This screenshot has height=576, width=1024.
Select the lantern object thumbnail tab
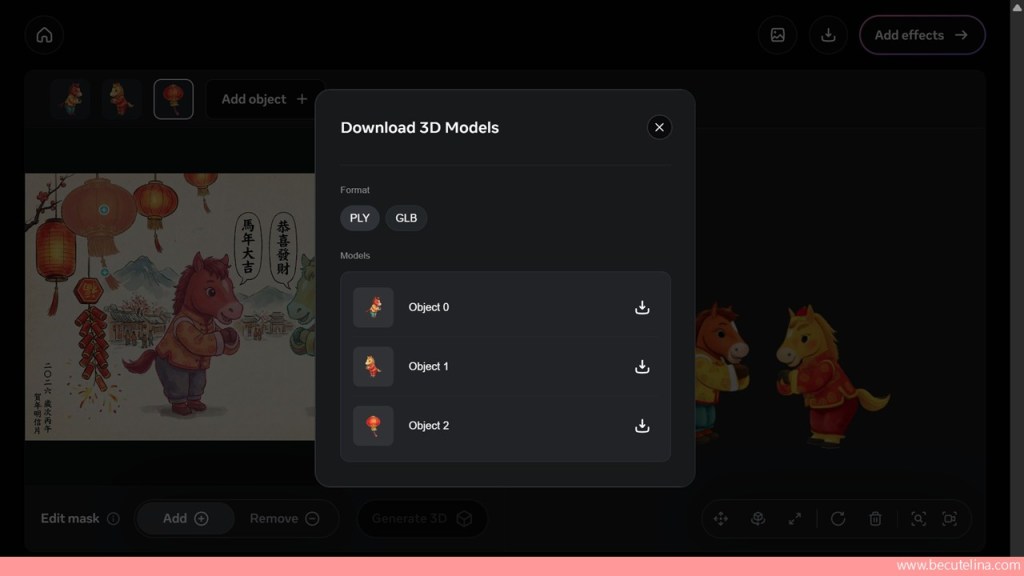[173, 99]
